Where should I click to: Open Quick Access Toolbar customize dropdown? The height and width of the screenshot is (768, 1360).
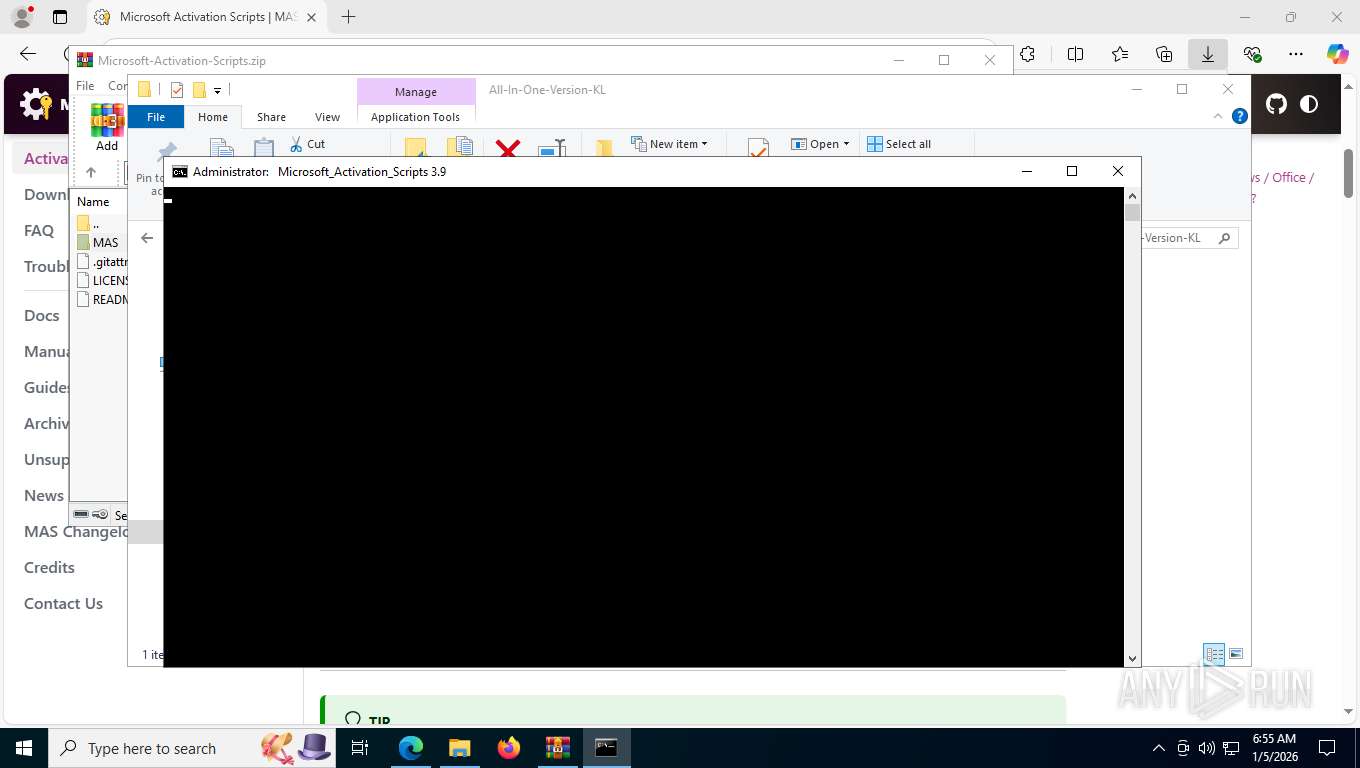point(217,90)
